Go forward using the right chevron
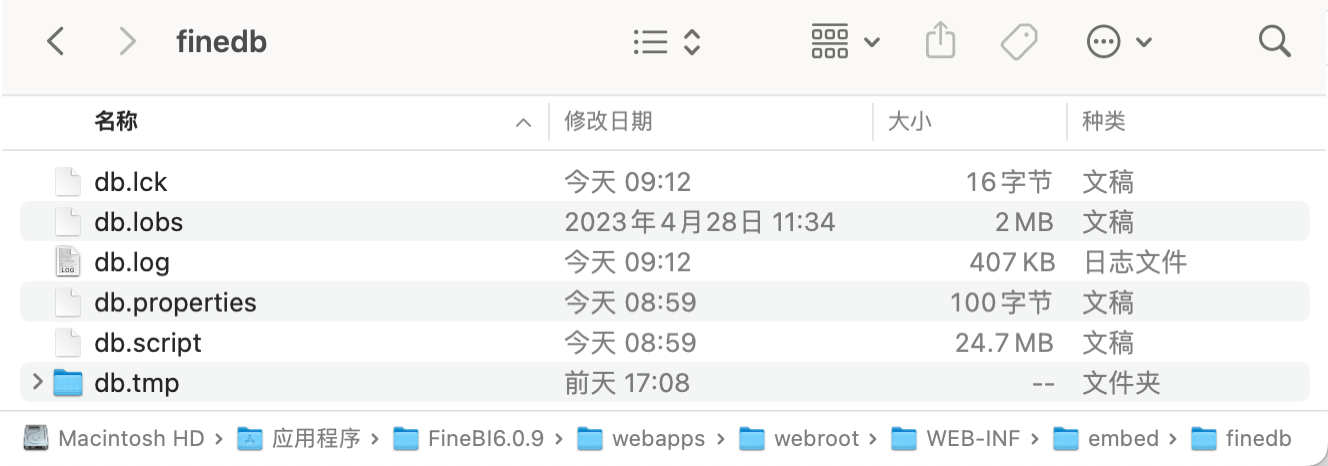1328x466 pixels. 127,41
